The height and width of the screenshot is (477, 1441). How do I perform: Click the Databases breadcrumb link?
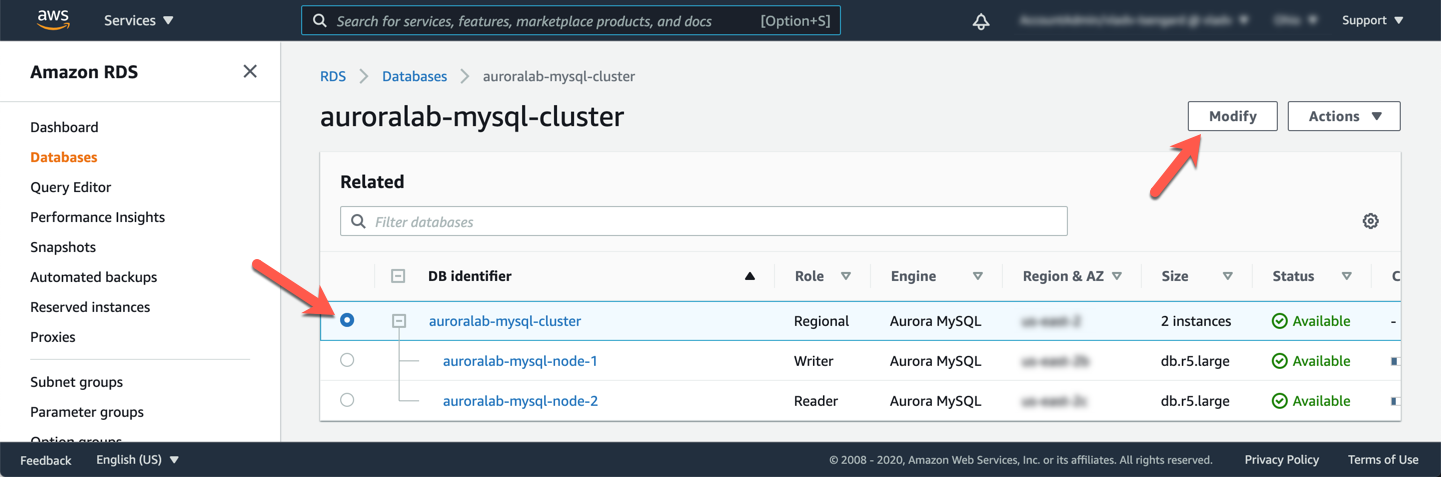[414, 76]
